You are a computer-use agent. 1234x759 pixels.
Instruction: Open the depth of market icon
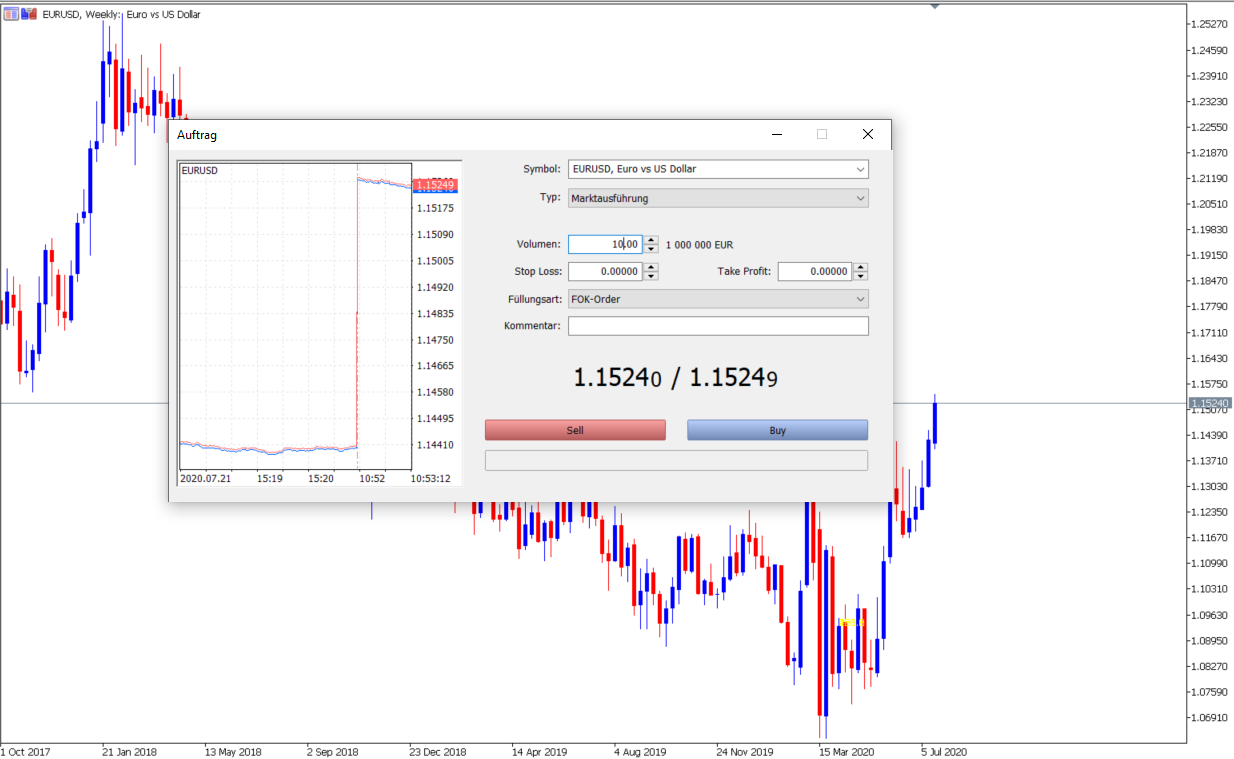tap(28, 14)
